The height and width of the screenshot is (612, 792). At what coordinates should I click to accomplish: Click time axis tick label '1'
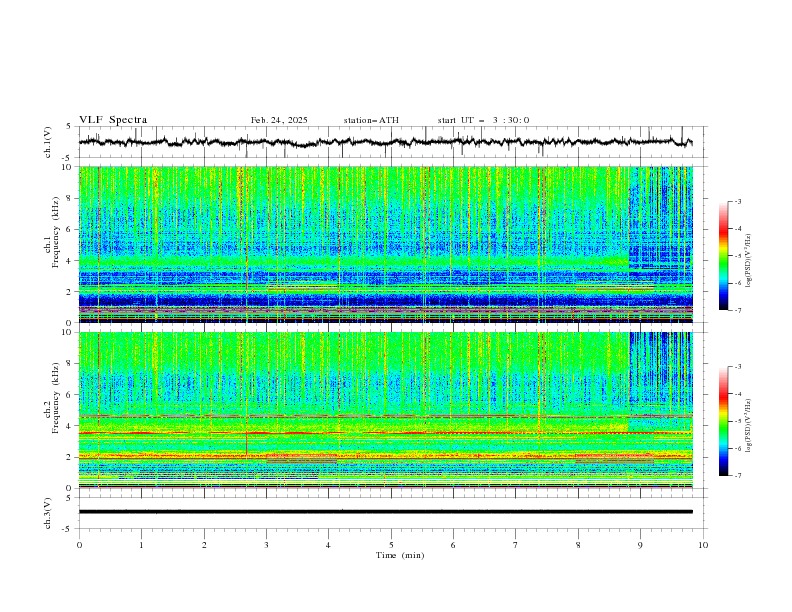141,545
